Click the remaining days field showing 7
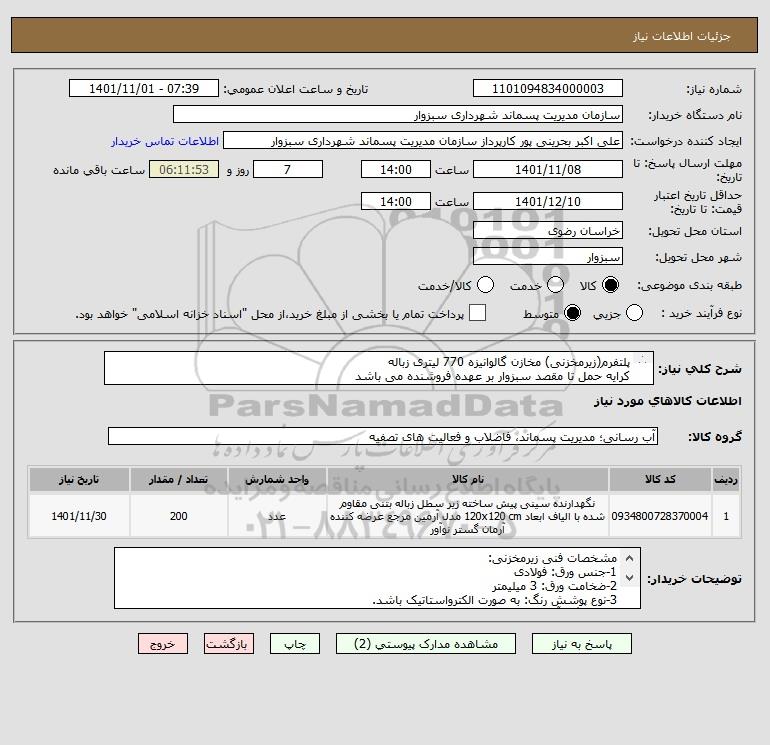The width and height of the screenshot is (770, 745). (x=288, y=169)
